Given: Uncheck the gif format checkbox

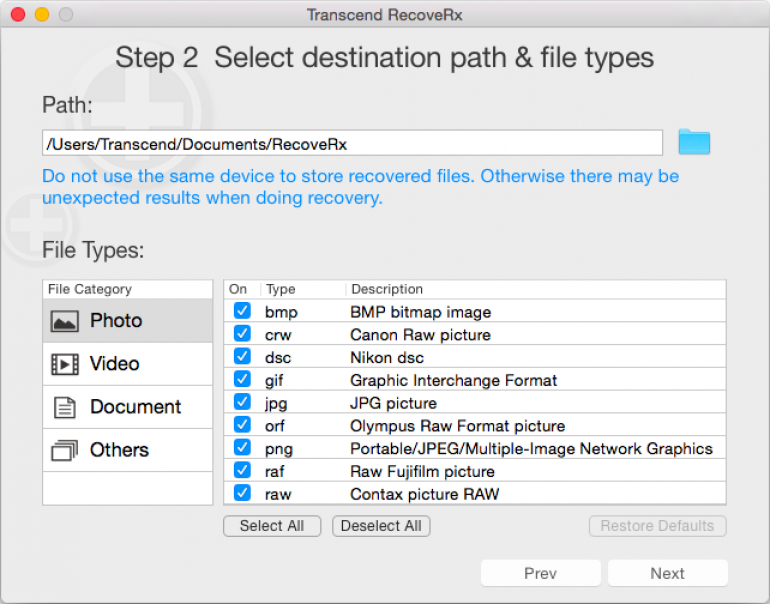Looking at the screenshot, I should pos(242,380).
